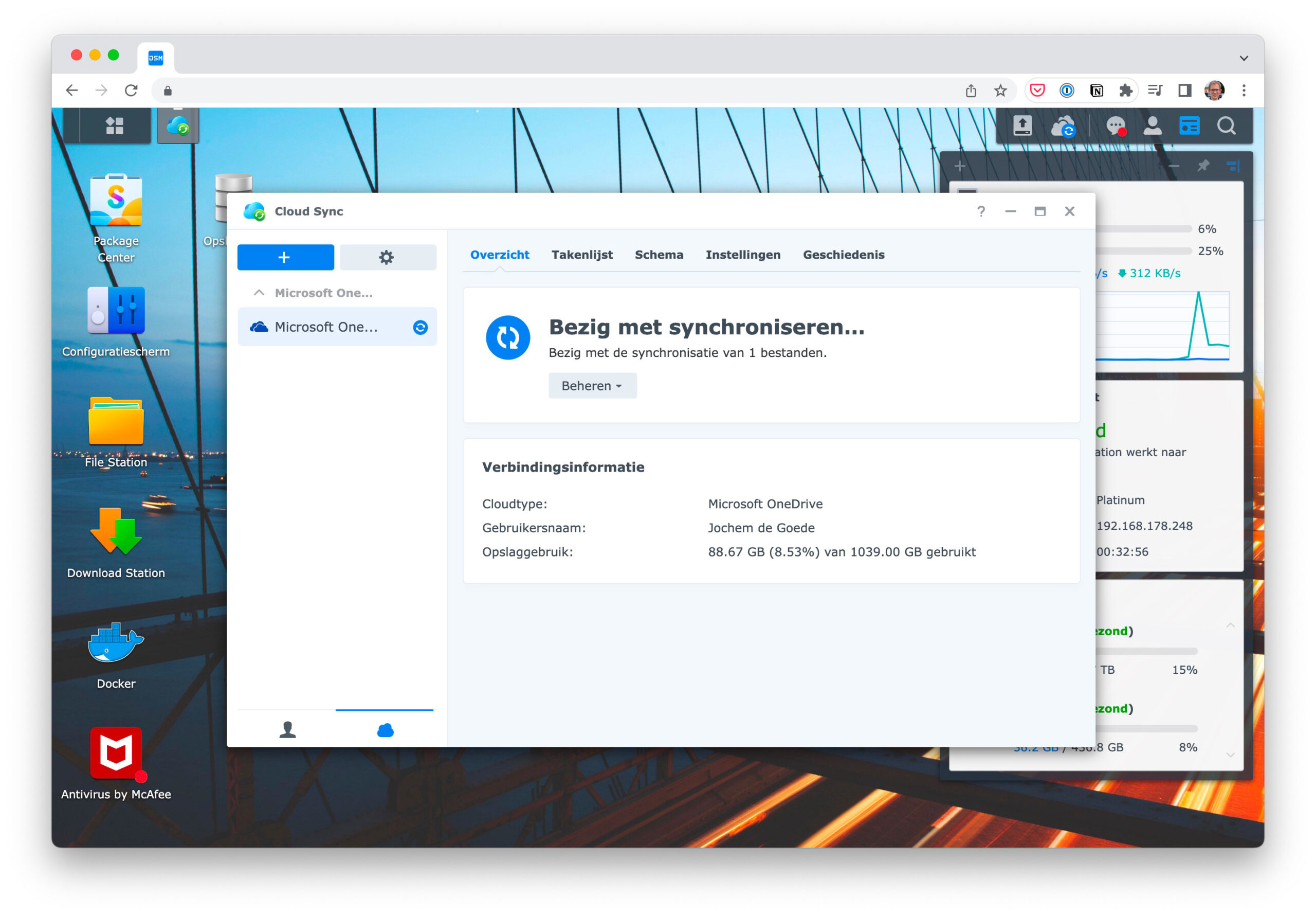
Task: Open DSM notifications speech bubble icon
Action: [1116, 126]
